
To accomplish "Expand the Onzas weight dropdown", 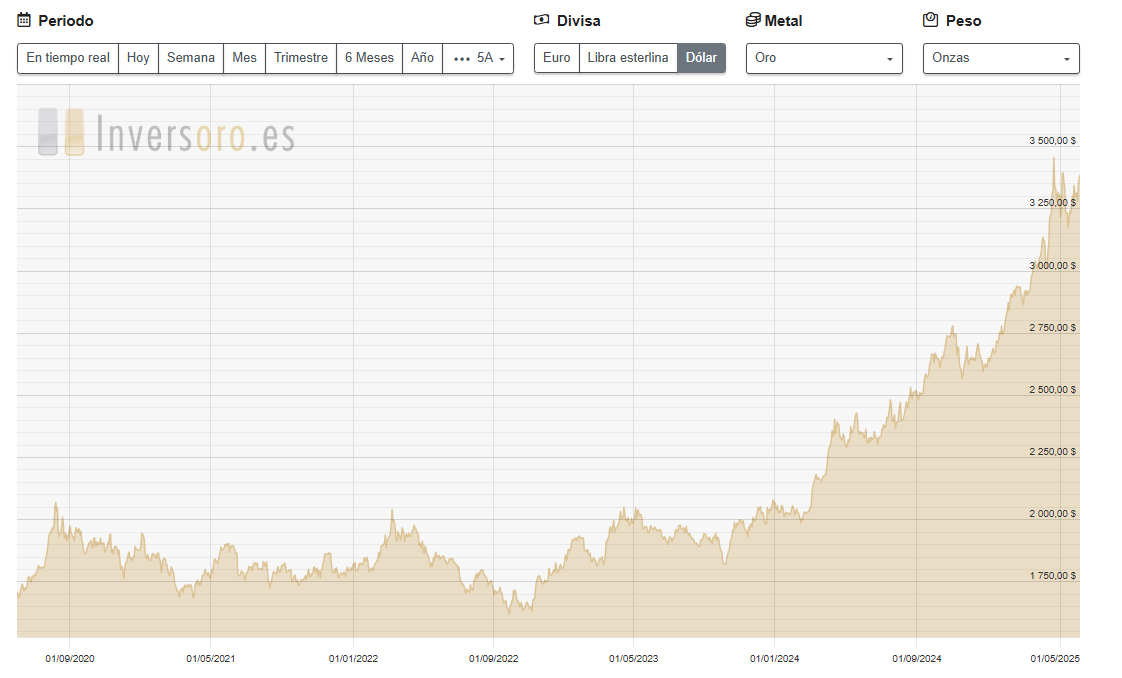I will tap(1000, 58).
